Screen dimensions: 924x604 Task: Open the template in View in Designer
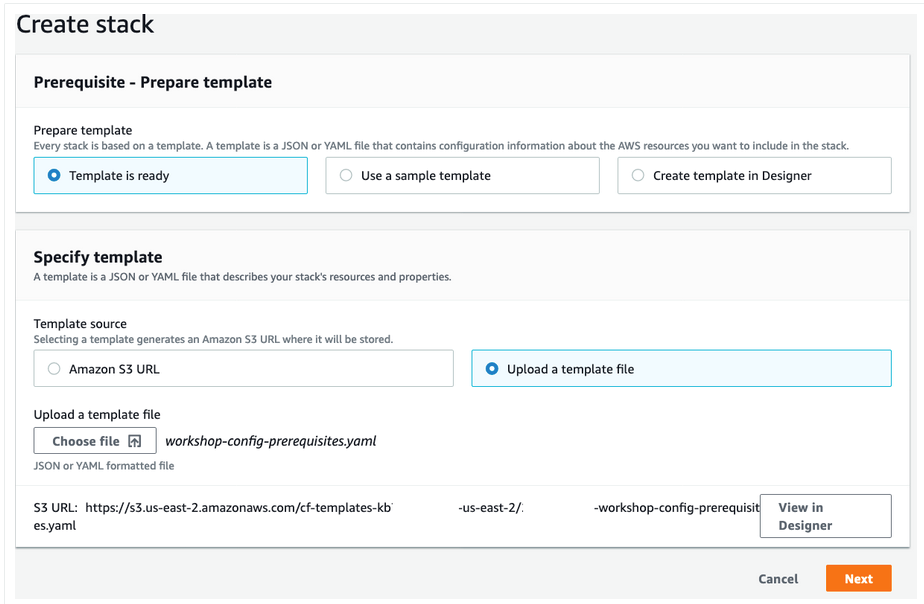(825, 516)
